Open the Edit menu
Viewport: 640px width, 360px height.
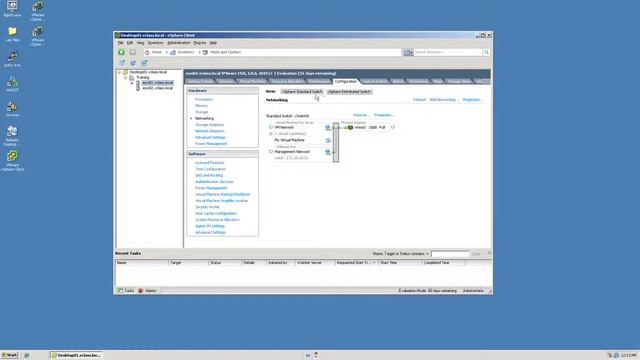point(130,43)
